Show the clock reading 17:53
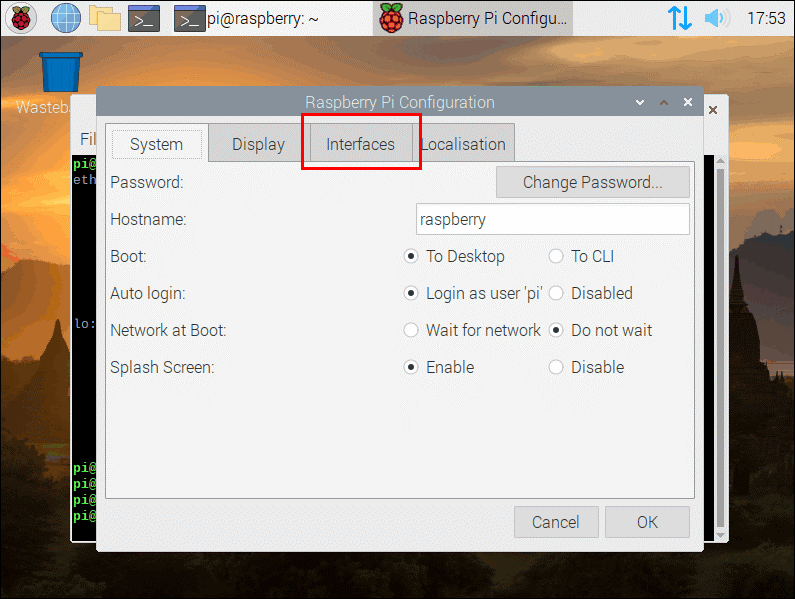795x599 pixels. click(x=766, y=18)
